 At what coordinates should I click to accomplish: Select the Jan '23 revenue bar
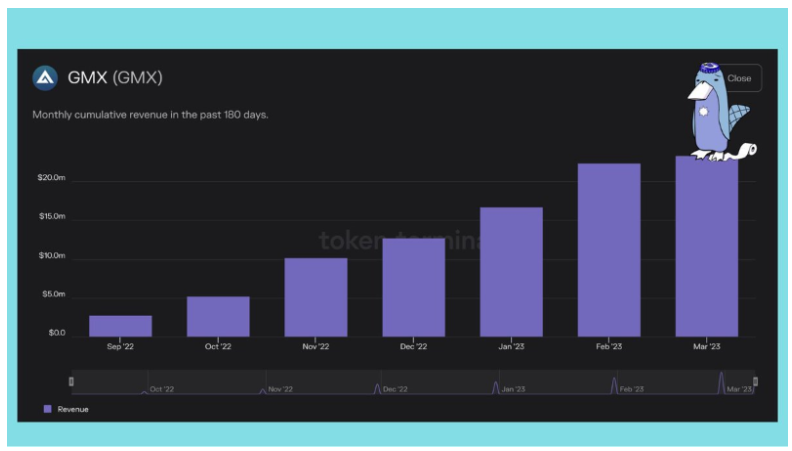coord(511,272)
